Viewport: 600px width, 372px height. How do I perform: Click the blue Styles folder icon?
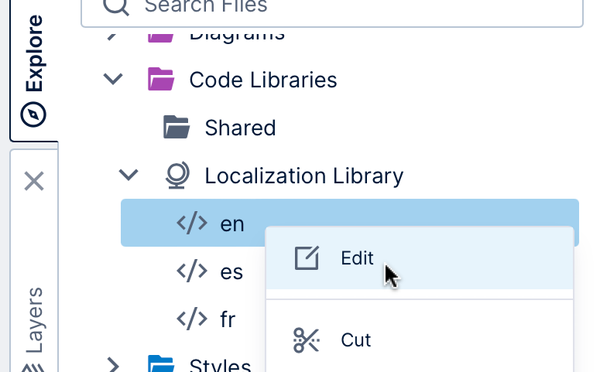tap(161, 364)
